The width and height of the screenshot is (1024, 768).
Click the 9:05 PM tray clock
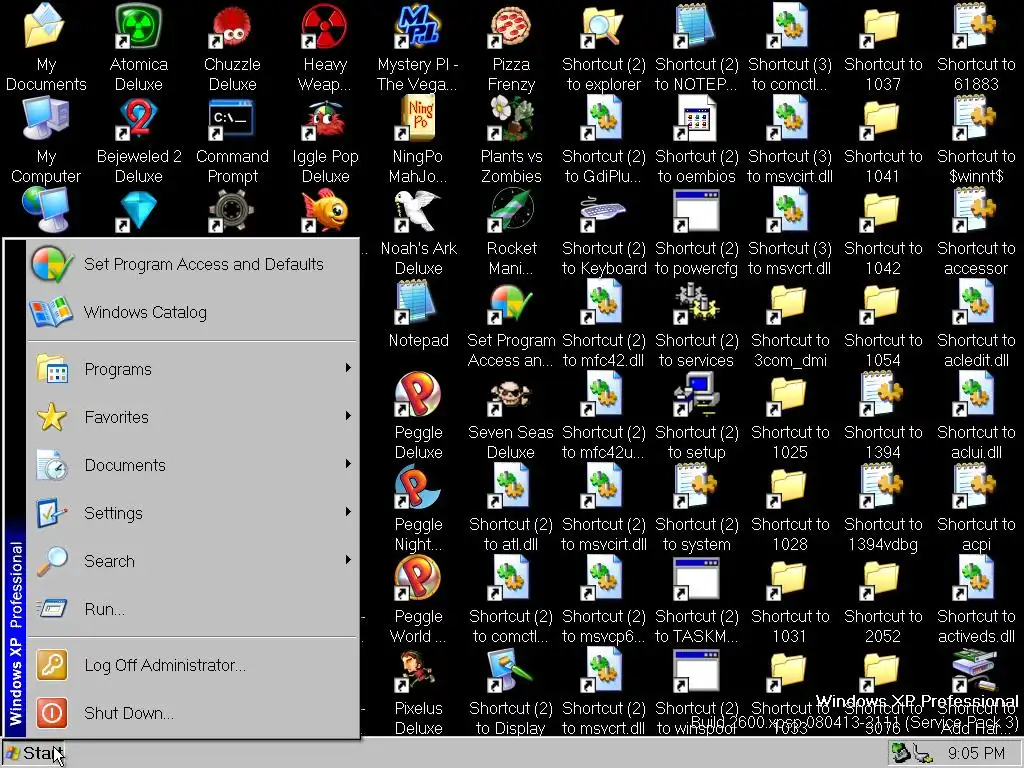pos(976,753)
